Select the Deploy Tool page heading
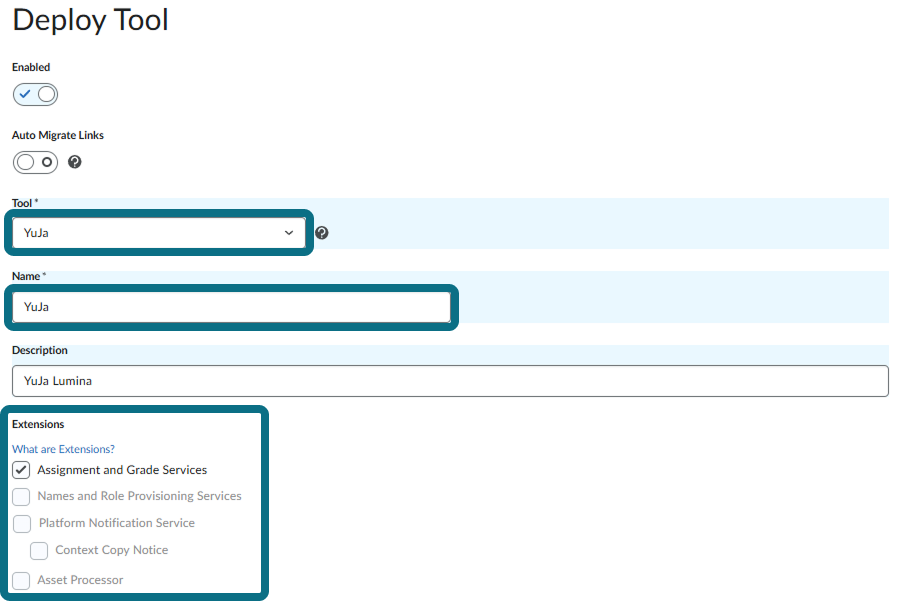 pyautogui.click(x=91, y=20)
